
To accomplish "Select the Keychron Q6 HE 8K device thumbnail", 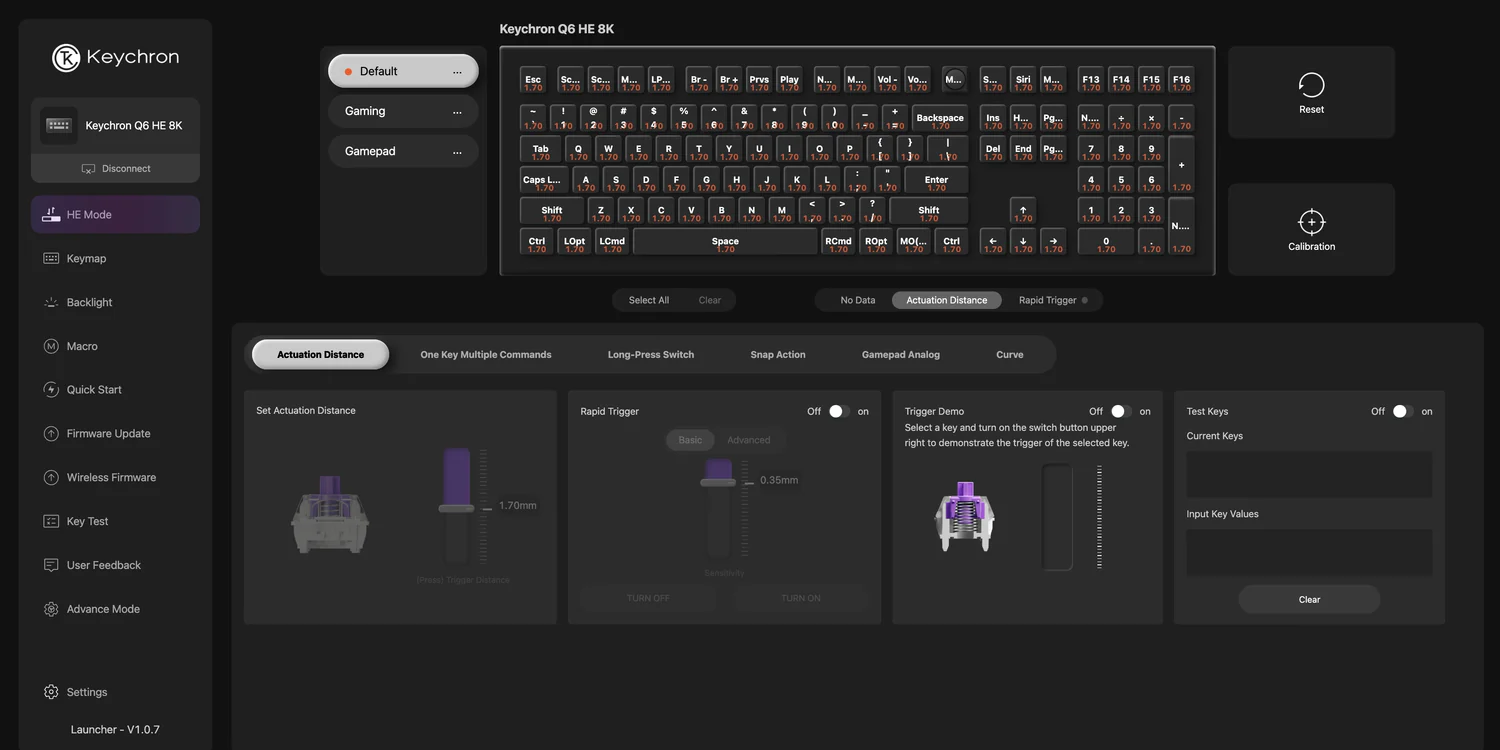I will point(58,126).
